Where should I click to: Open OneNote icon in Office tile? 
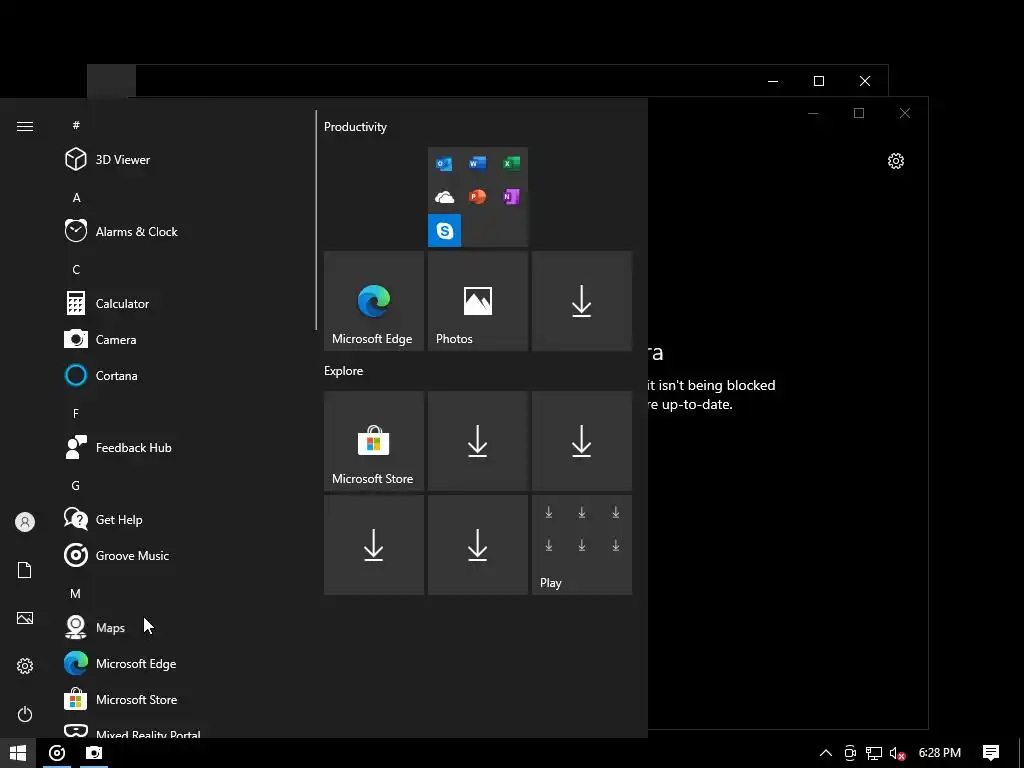point(511,197)
